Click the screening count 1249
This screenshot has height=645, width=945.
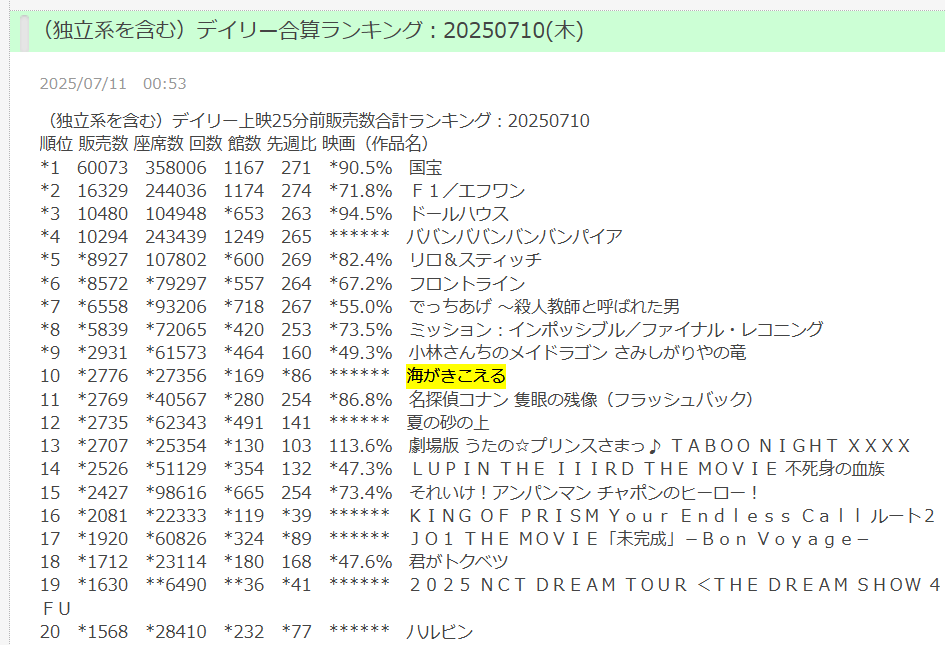point(243,237)
